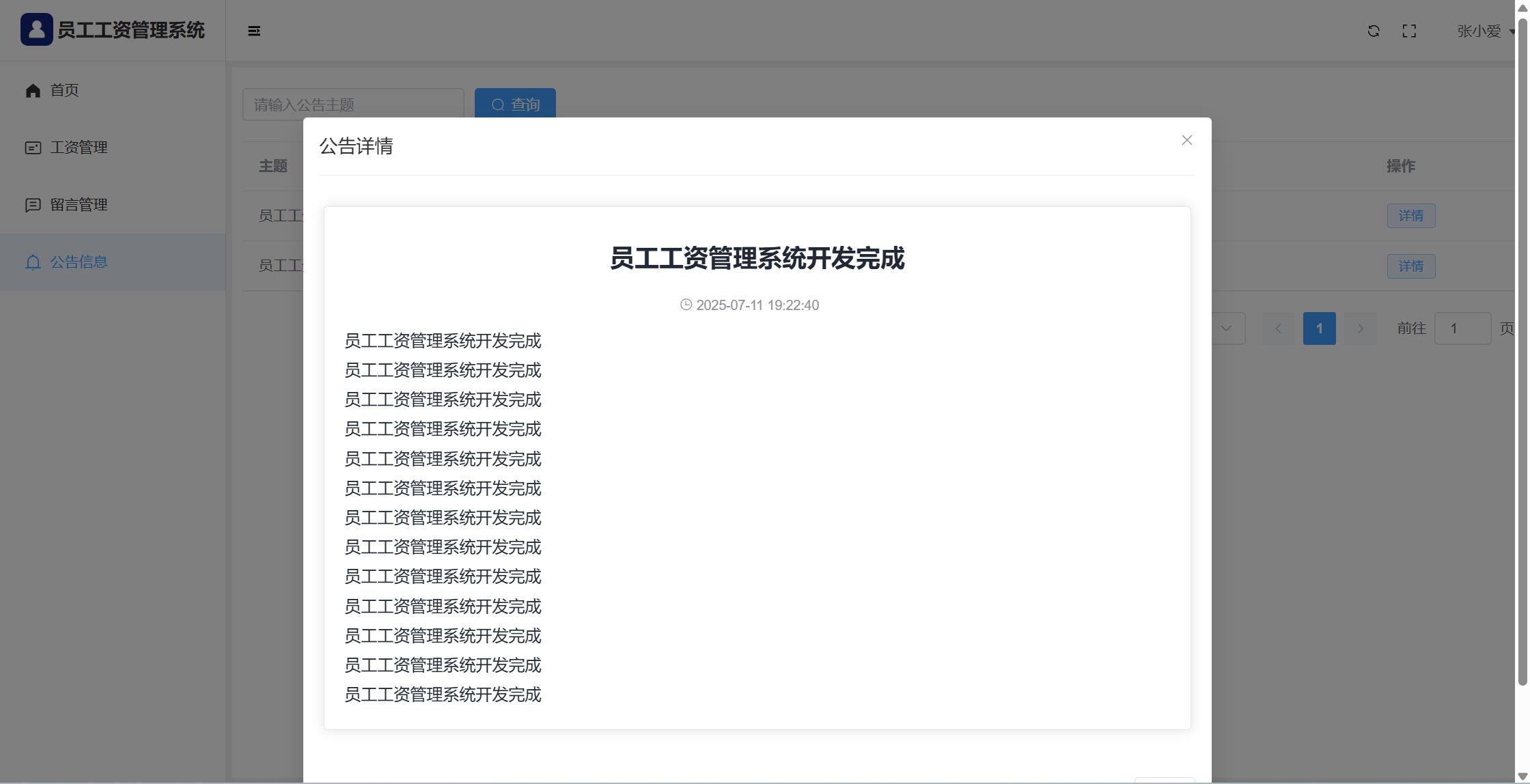The image size is (1530, 784).
Task: Select page 1 in pagination
Action: coord(1319,328)
